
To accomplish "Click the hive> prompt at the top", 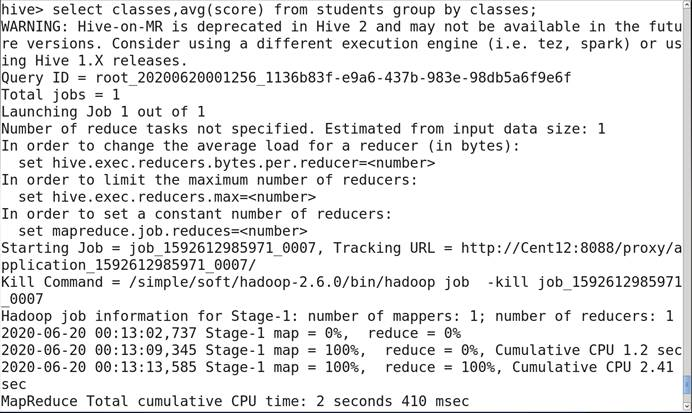I will [x=20, y=9].
